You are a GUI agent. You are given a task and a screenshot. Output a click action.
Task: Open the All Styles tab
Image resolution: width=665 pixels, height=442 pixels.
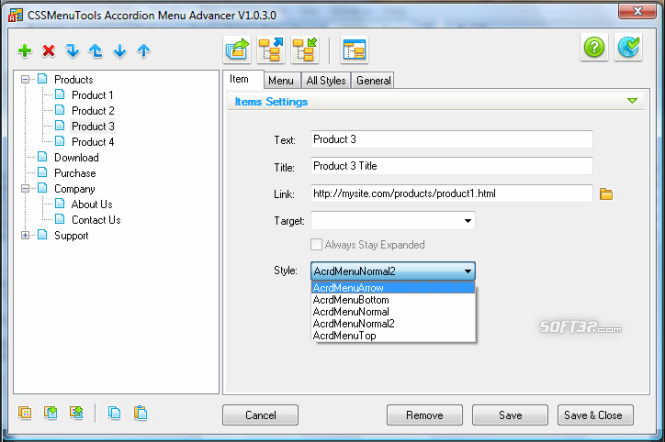tap(326, 81)
